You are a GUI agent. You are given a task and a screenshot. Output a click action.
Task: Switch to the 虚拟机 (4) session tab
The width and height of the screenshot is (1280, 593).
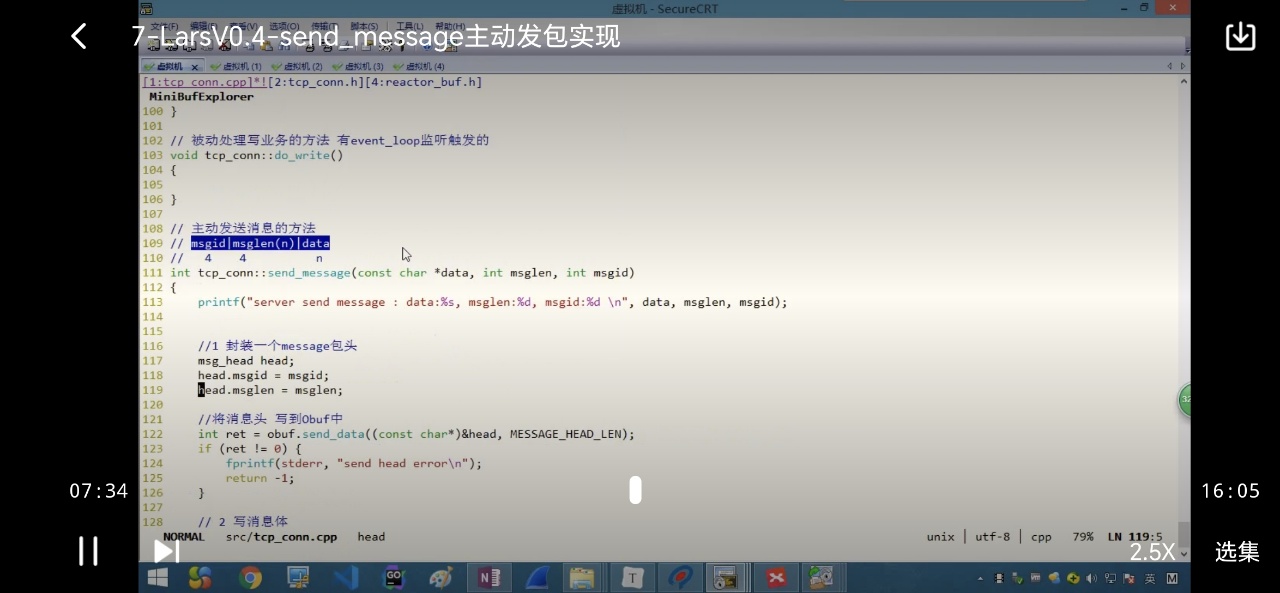tap(419, 66)
